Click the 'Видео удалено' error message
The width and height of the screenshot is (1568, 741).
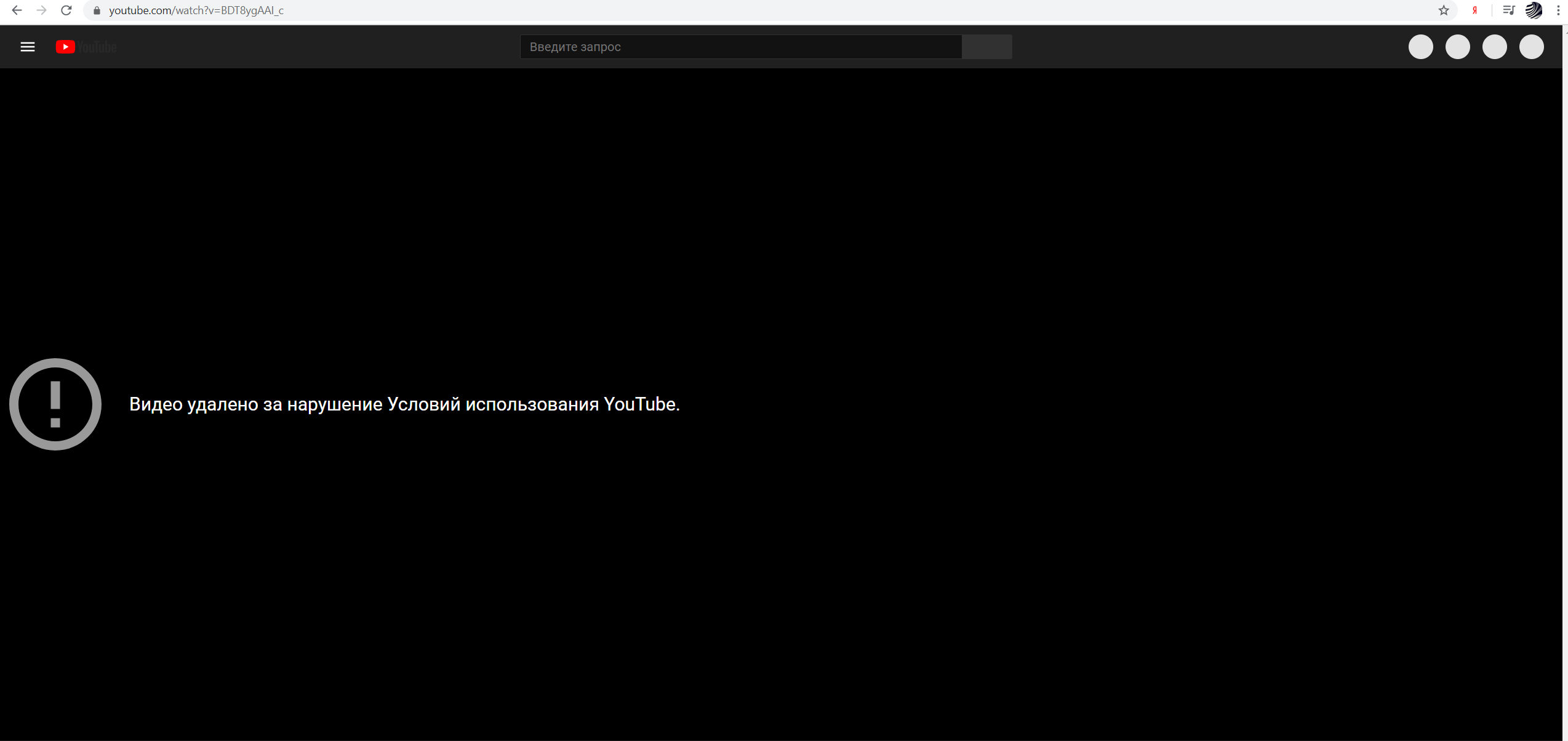pos(404,404)
